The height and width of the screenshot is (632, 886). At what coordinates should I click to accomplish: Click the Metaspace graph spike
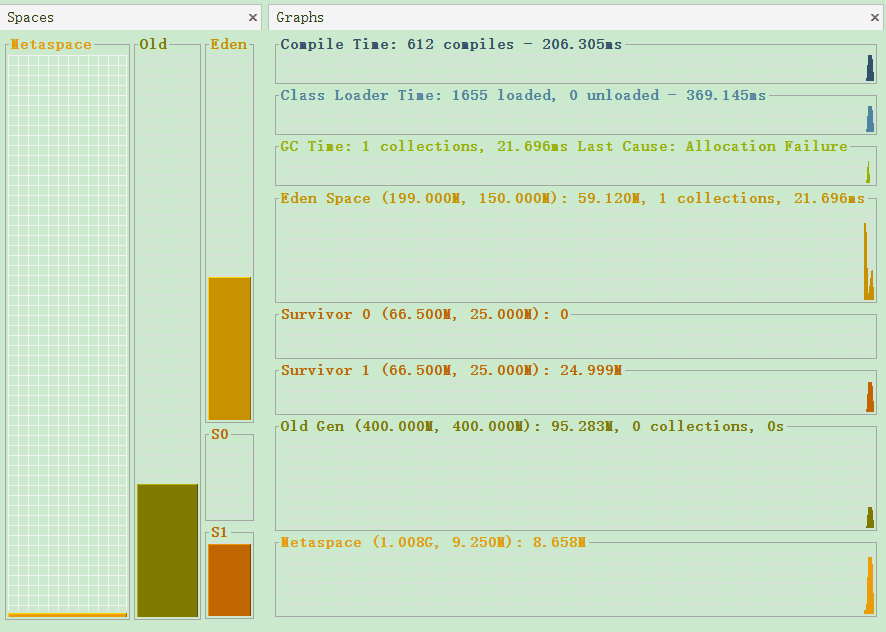pos(870,585)
